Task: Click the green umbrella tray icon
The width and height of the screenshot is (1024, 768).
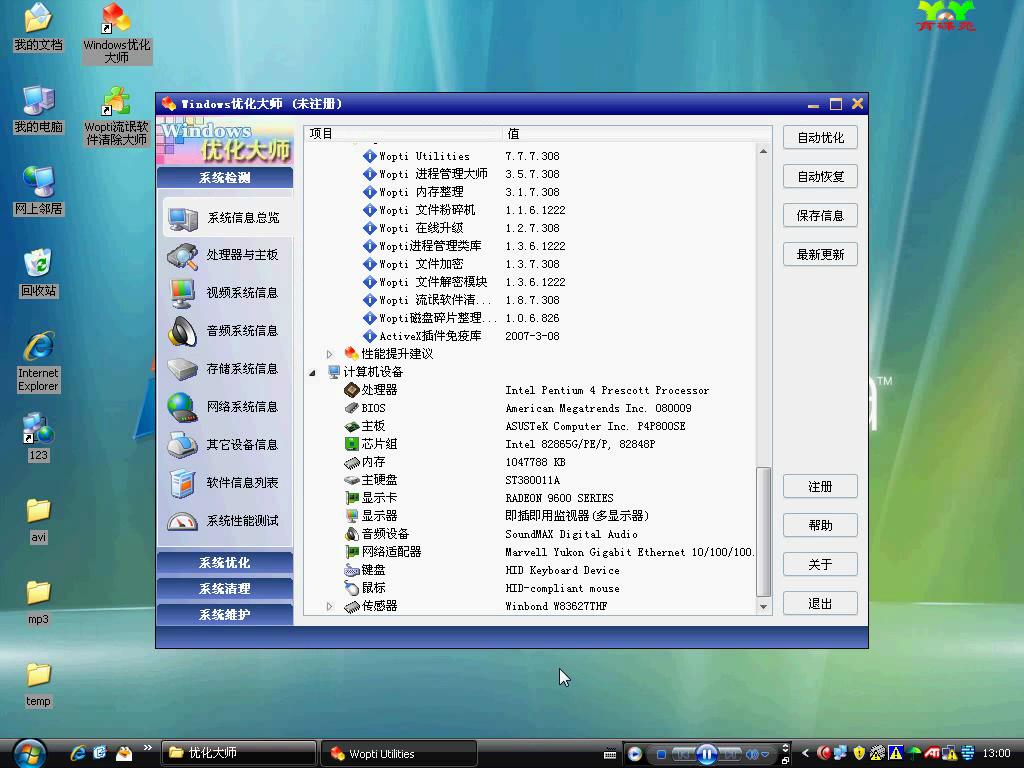Action: tap(914, 753)
